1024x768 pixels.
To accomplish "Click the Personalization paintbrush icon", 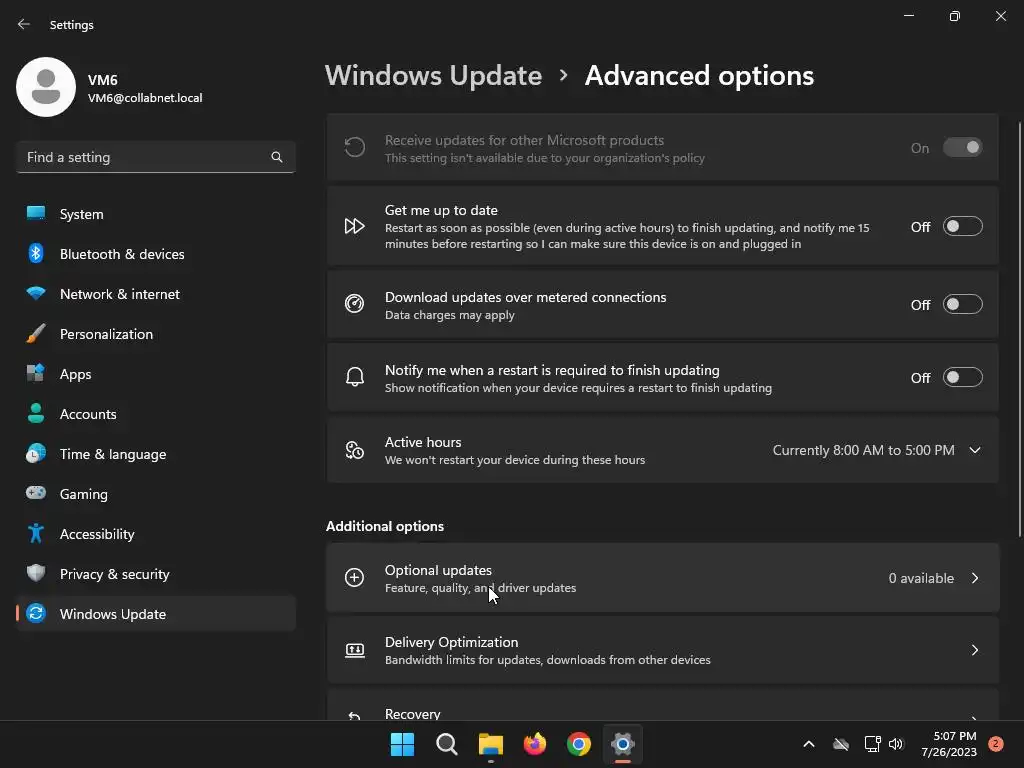I will [x=36, y=333].
